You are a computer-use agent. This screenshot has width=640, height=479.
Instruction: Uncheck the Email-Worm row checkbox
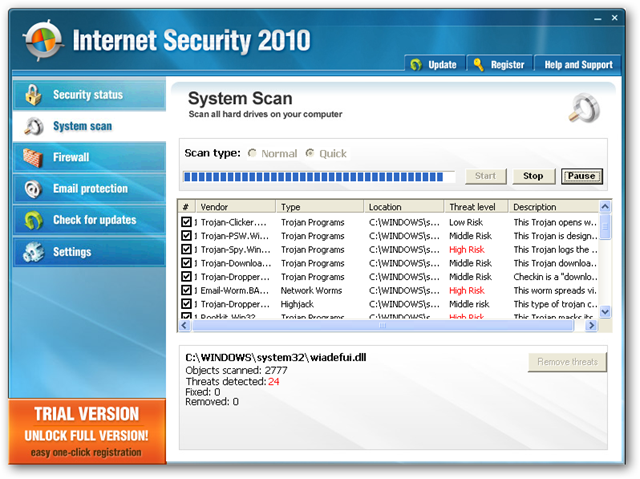(186, 290)
